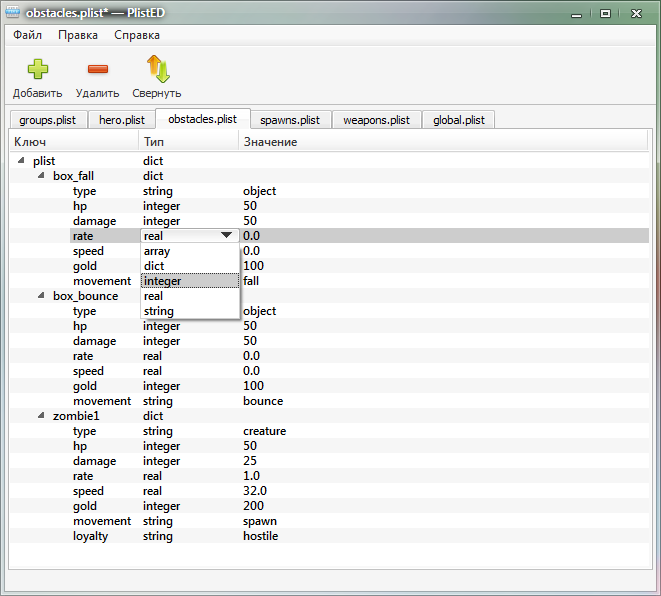661x596 pixels.
Task: Click the green plus Добавить icon
Action: (38, 69)
